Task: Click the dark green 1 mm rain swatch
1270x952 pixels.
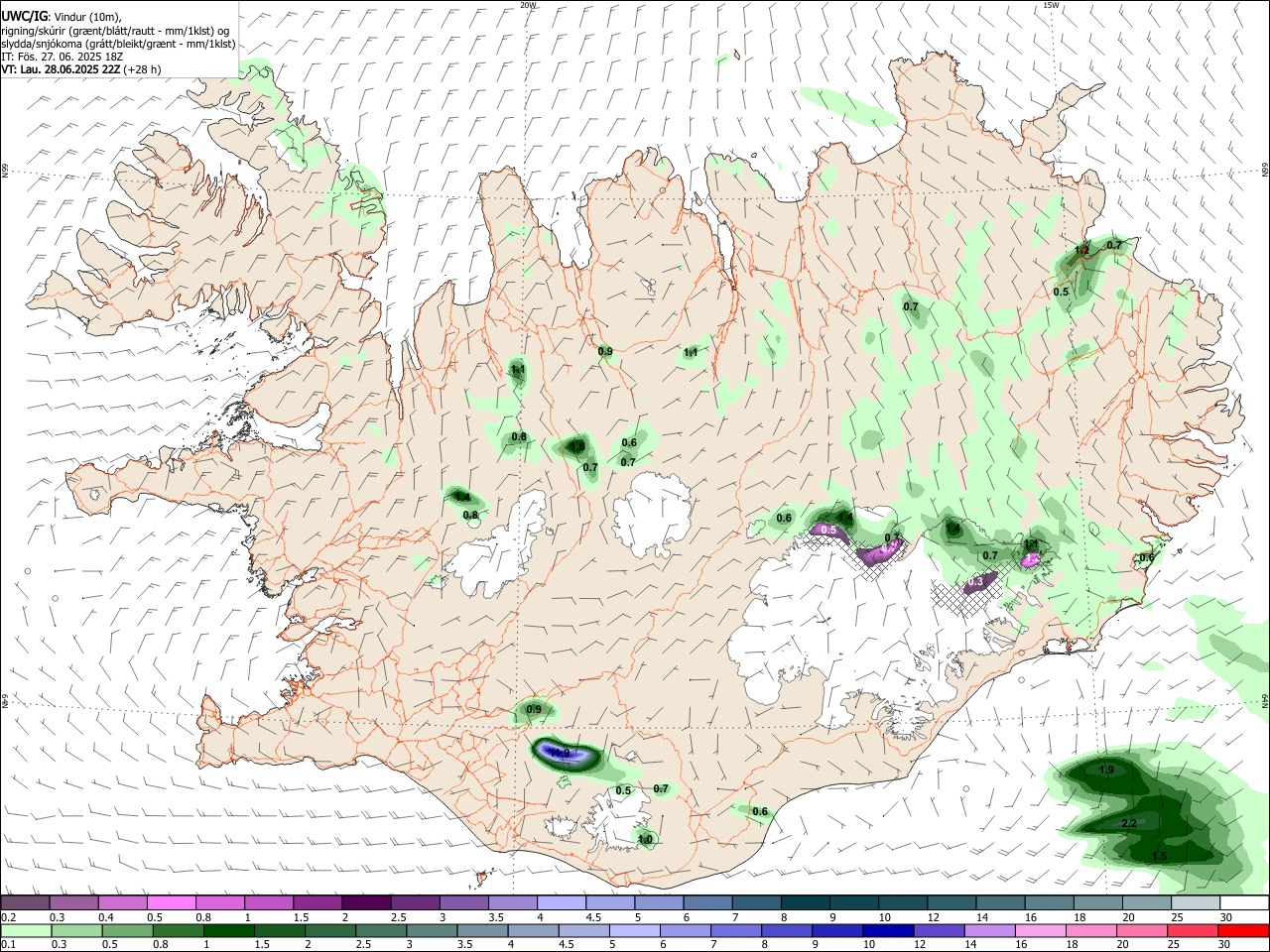Action: click(229, 931)
